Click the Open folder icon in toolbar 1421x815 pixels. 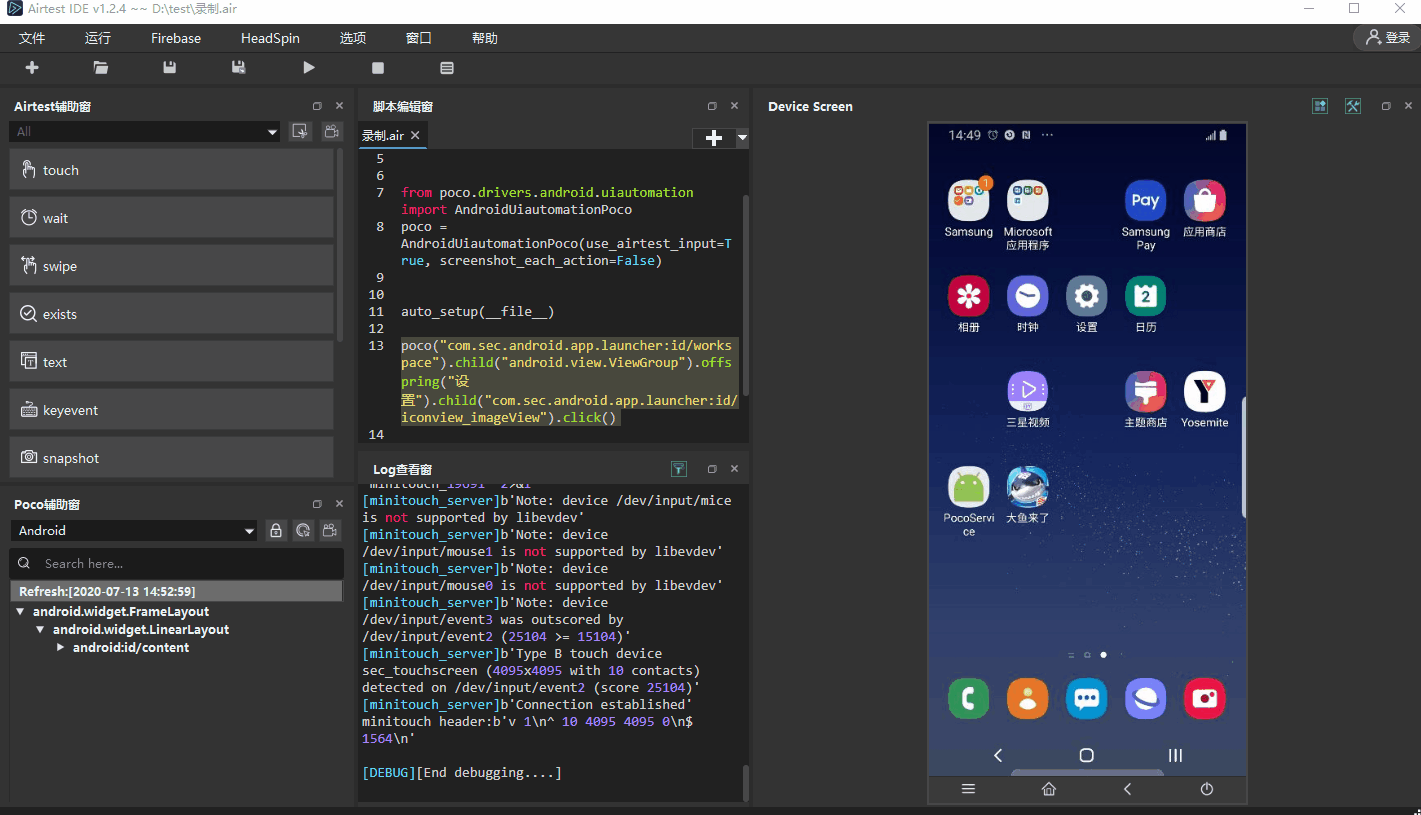click(101, 68)
